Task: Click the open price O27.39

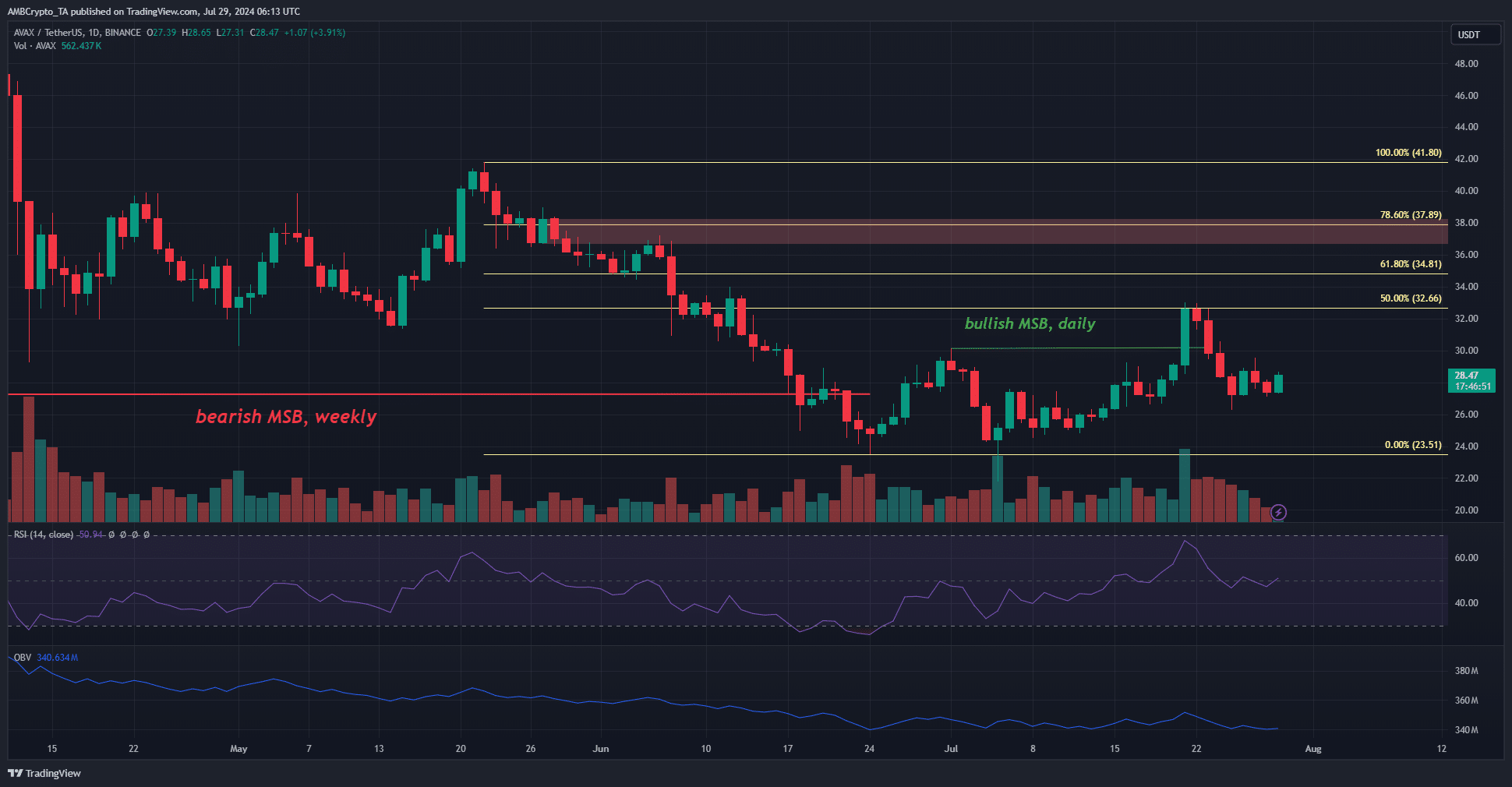Action: pyautogui.click(x=161, y=33)
